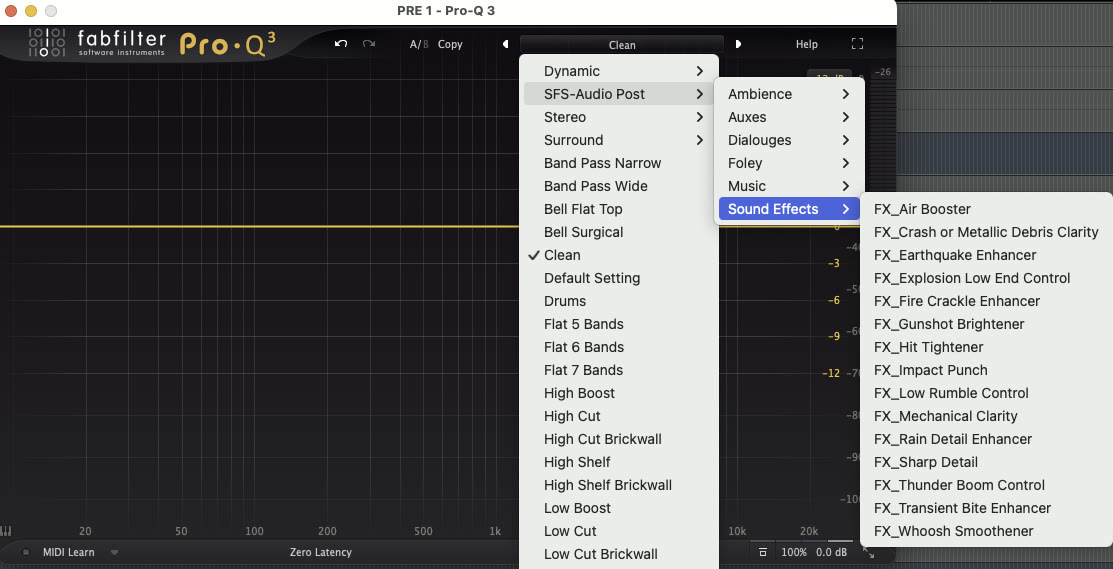Enable MIDI Learn
Screen dimensions: 1113x569
(x=67, y=552)
